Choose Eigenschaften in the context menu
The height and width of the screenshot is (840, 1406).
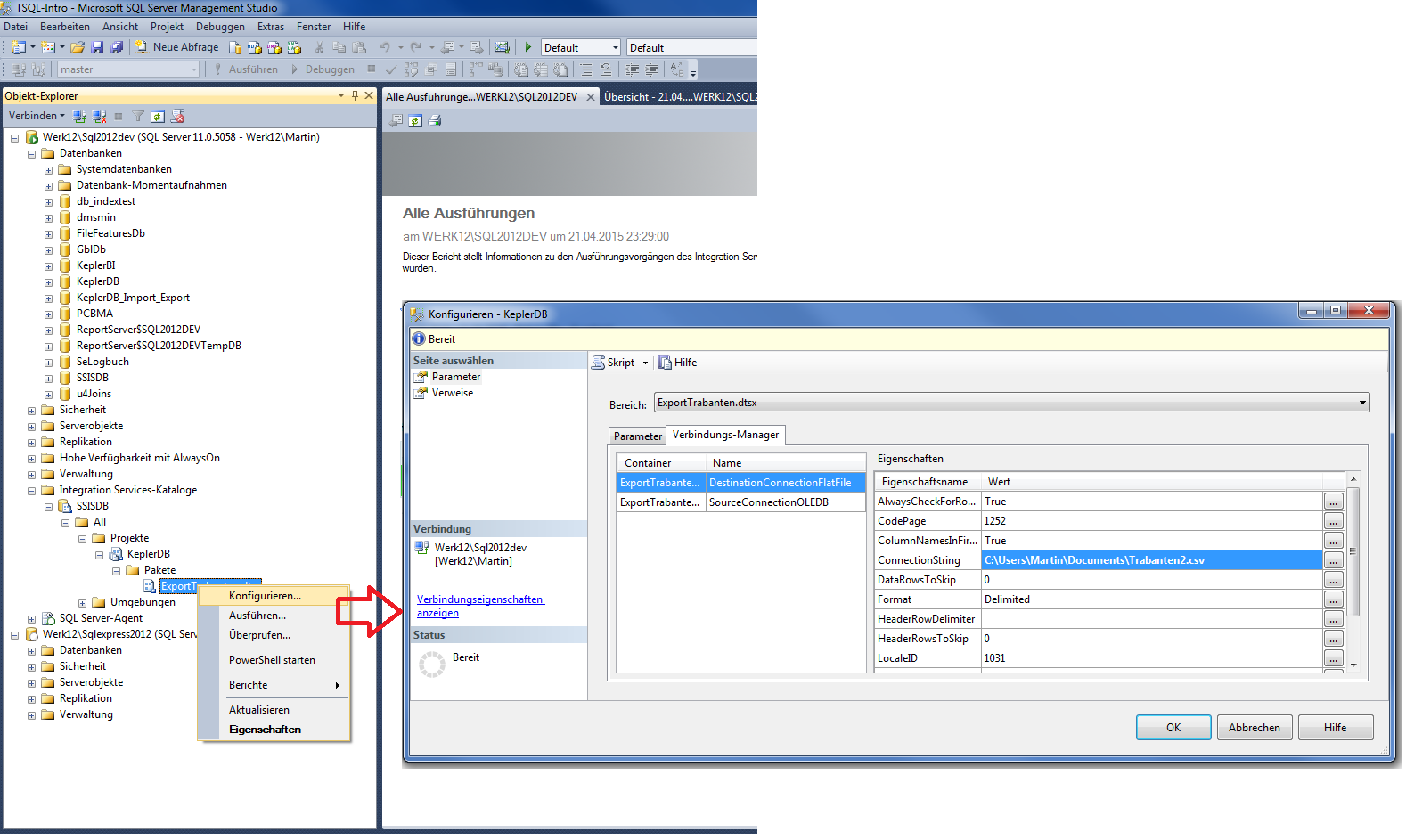[x=274, y=730]
